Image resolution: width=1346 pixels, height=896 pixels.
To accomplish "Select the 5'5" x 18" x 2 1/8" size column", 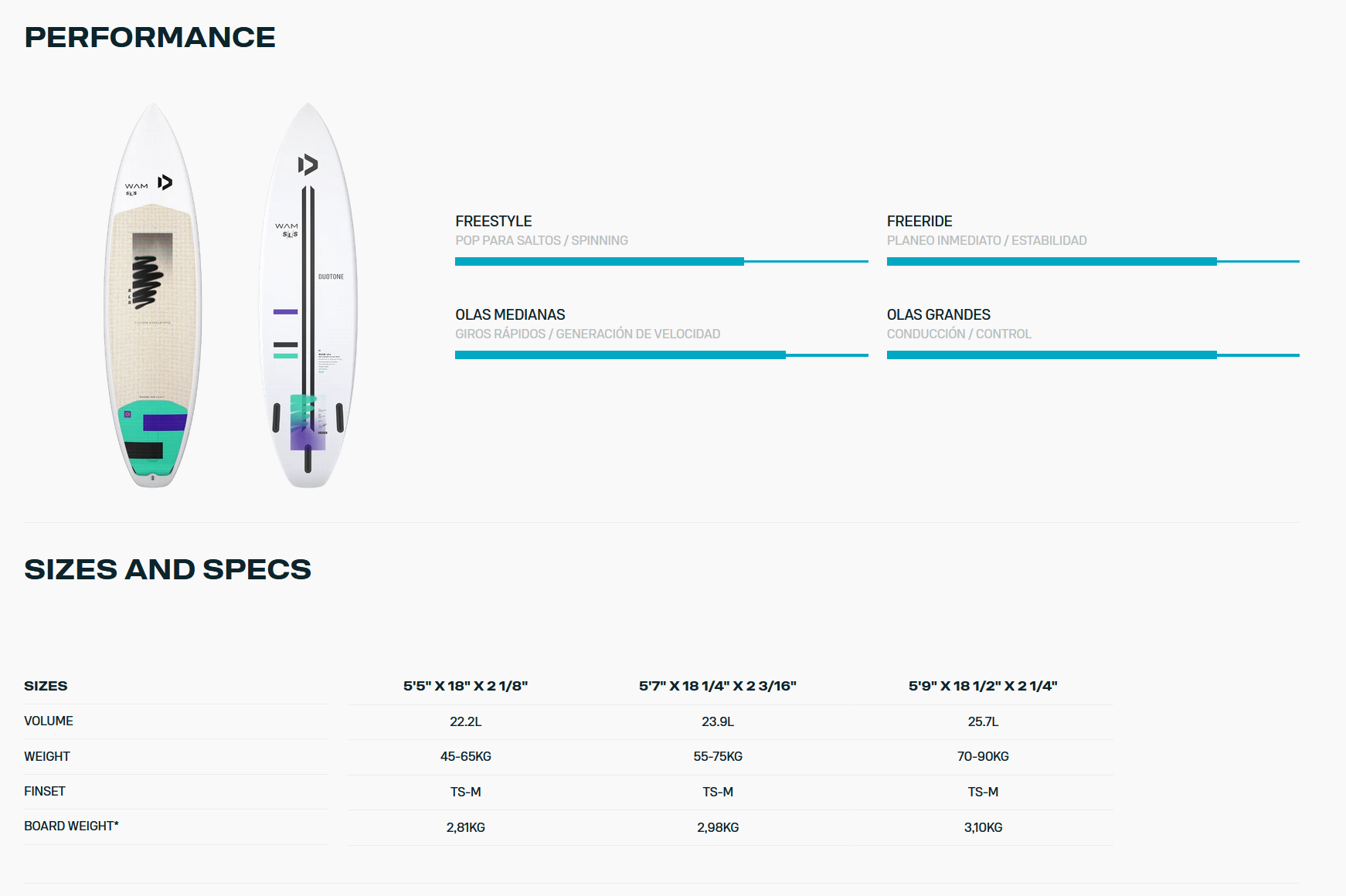I will point(466,686).
